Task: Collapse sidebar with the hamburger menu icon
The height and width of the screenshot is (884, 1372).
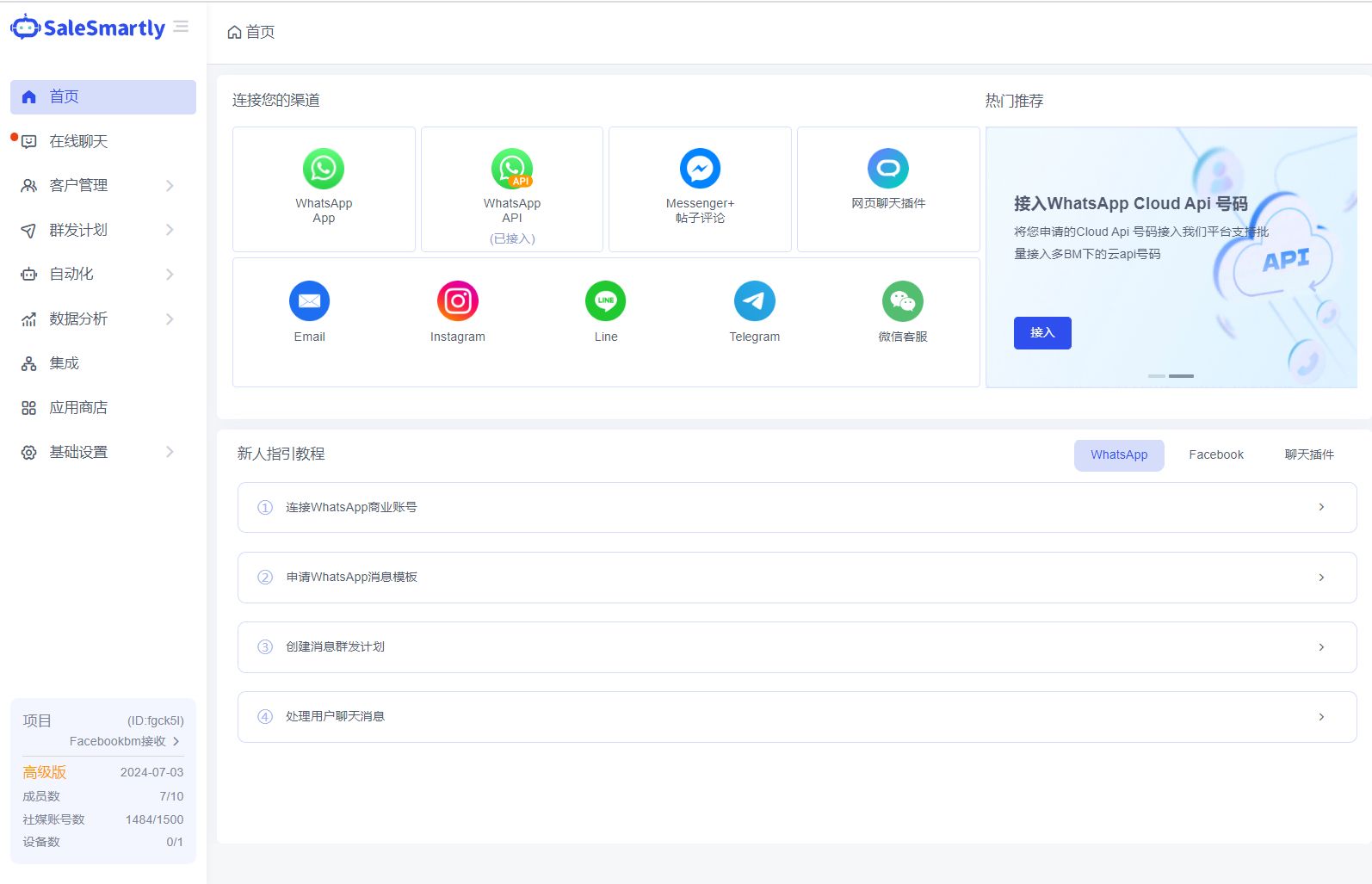Action: coord(181,27)
